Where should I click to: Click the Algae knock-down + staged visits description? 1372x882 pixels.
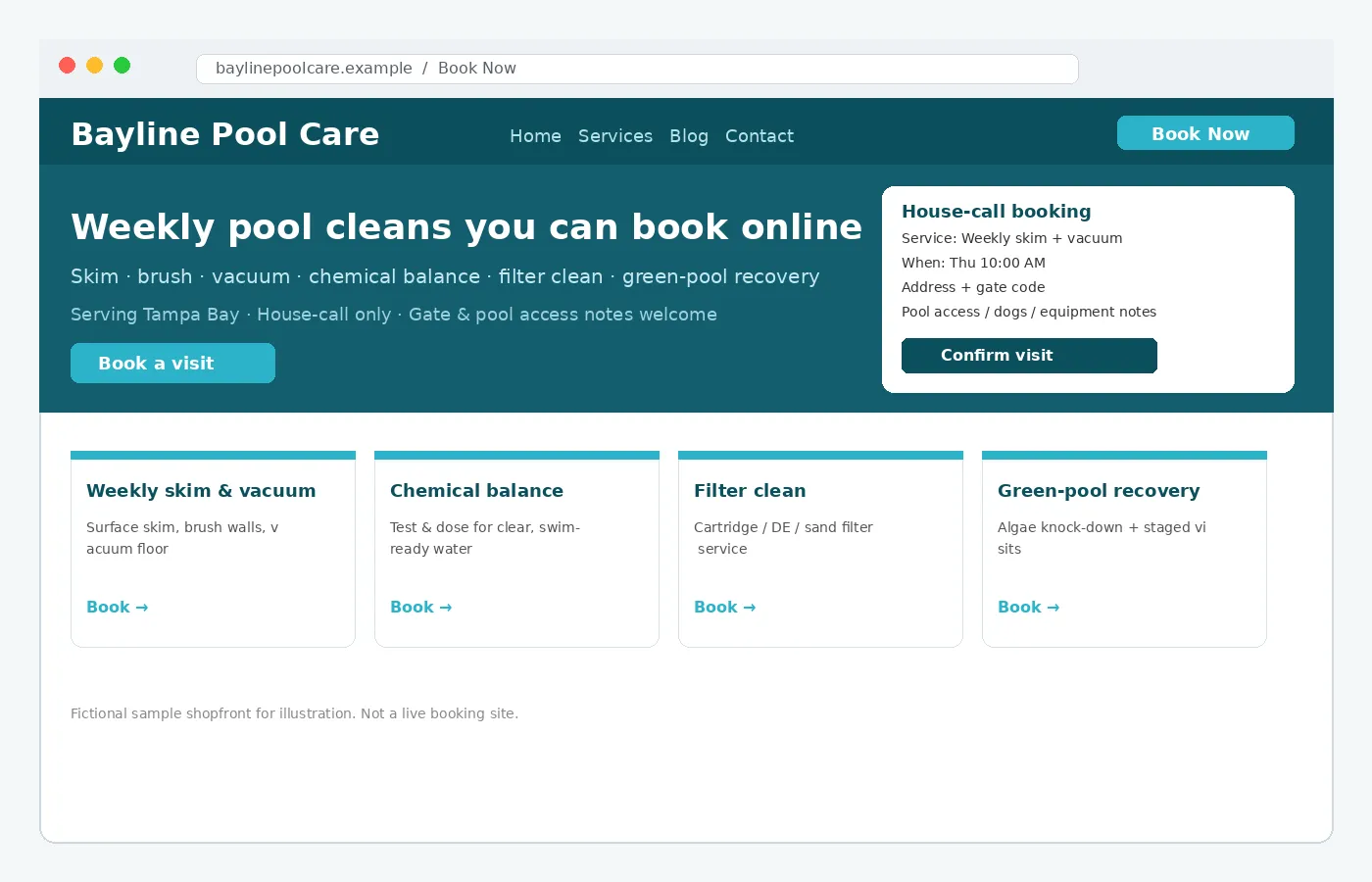[1102, 538]
